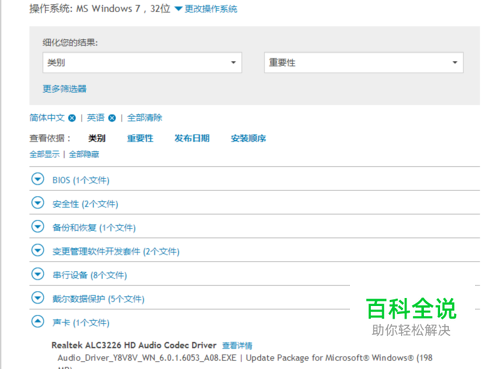The height and width of the screenshot is (369, 500).
Task: Click Audio_Driver_Y8V8V_WN_6.0.1.6053_A08.EXE file name
Action: pyautogui.click(x=147, y=358)
